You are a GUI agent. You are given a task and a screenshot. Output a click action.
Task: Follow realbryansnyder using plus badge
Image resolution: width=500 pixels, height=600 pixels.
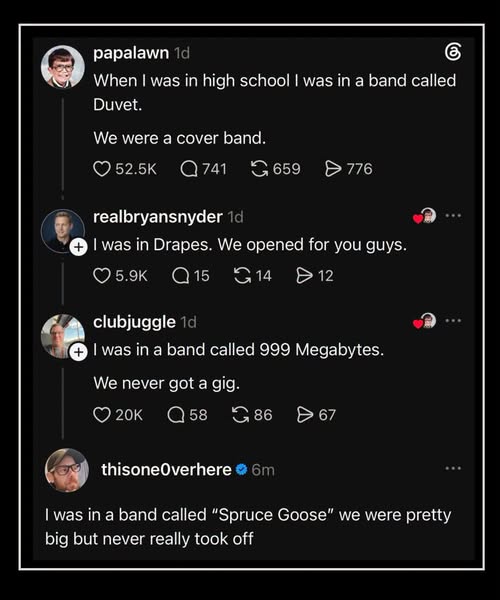tap(78, 247)
